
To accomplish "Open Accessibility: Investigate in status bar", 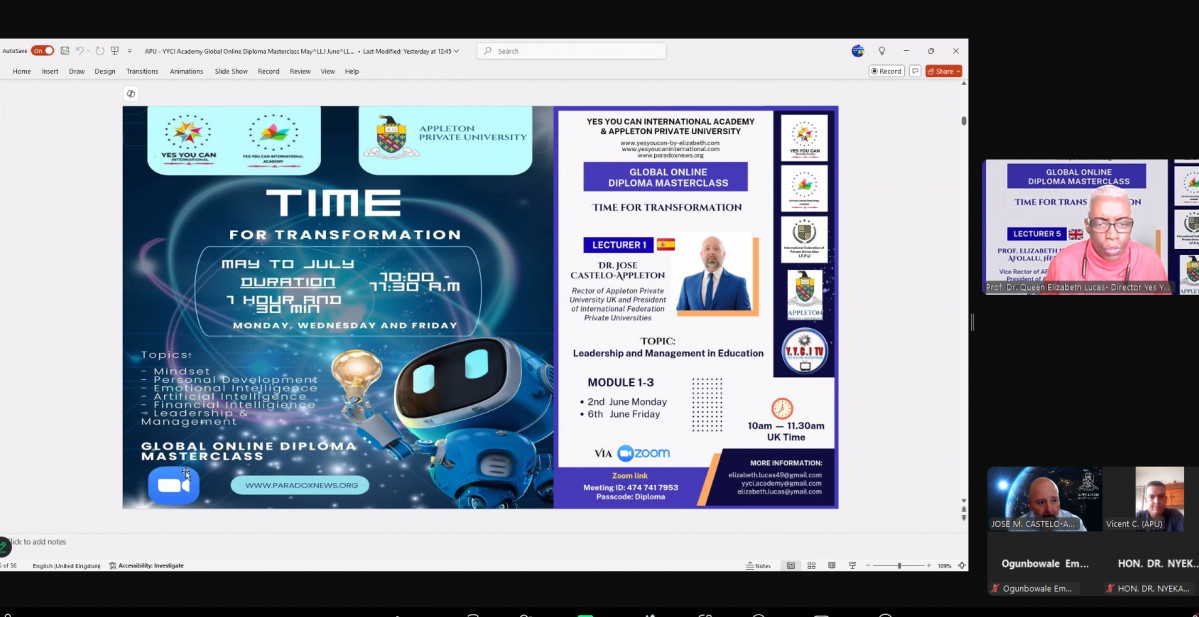I will coord(146,566).
